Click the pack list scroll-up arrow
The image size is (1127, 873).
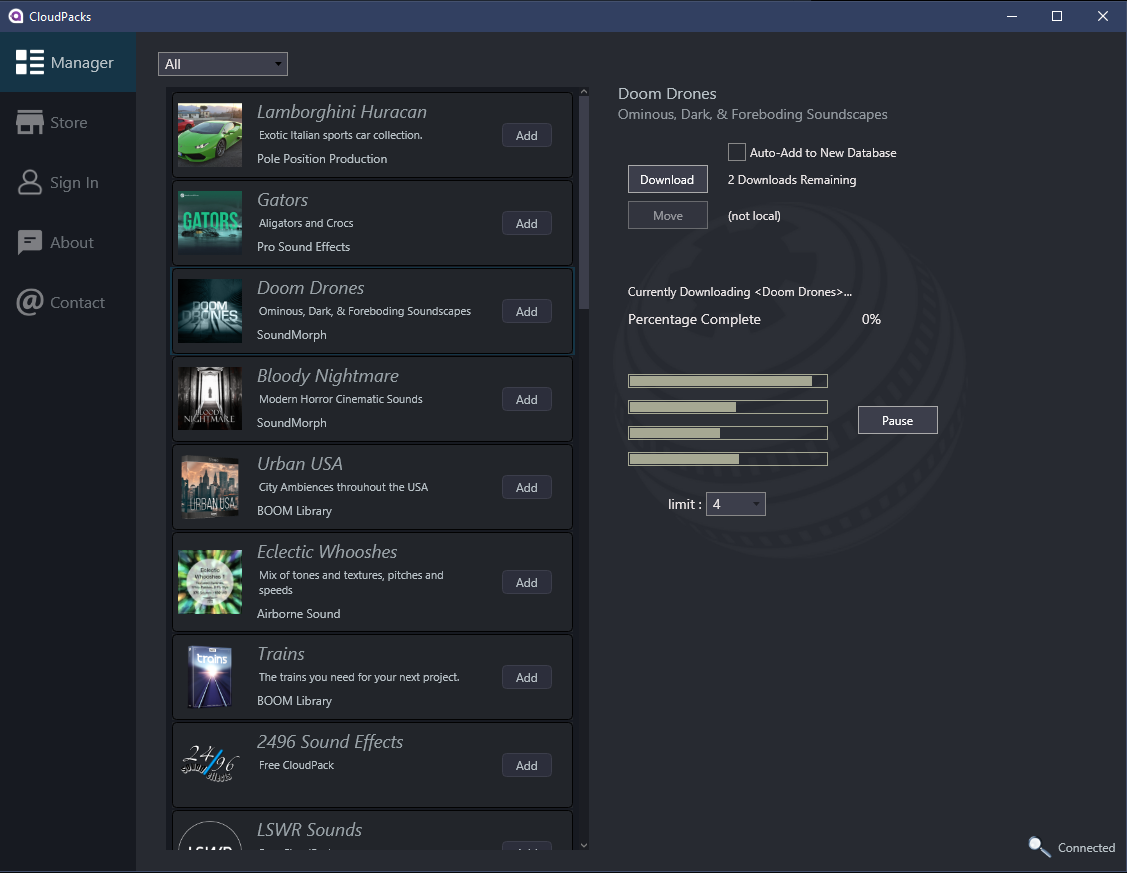(584, 92)
